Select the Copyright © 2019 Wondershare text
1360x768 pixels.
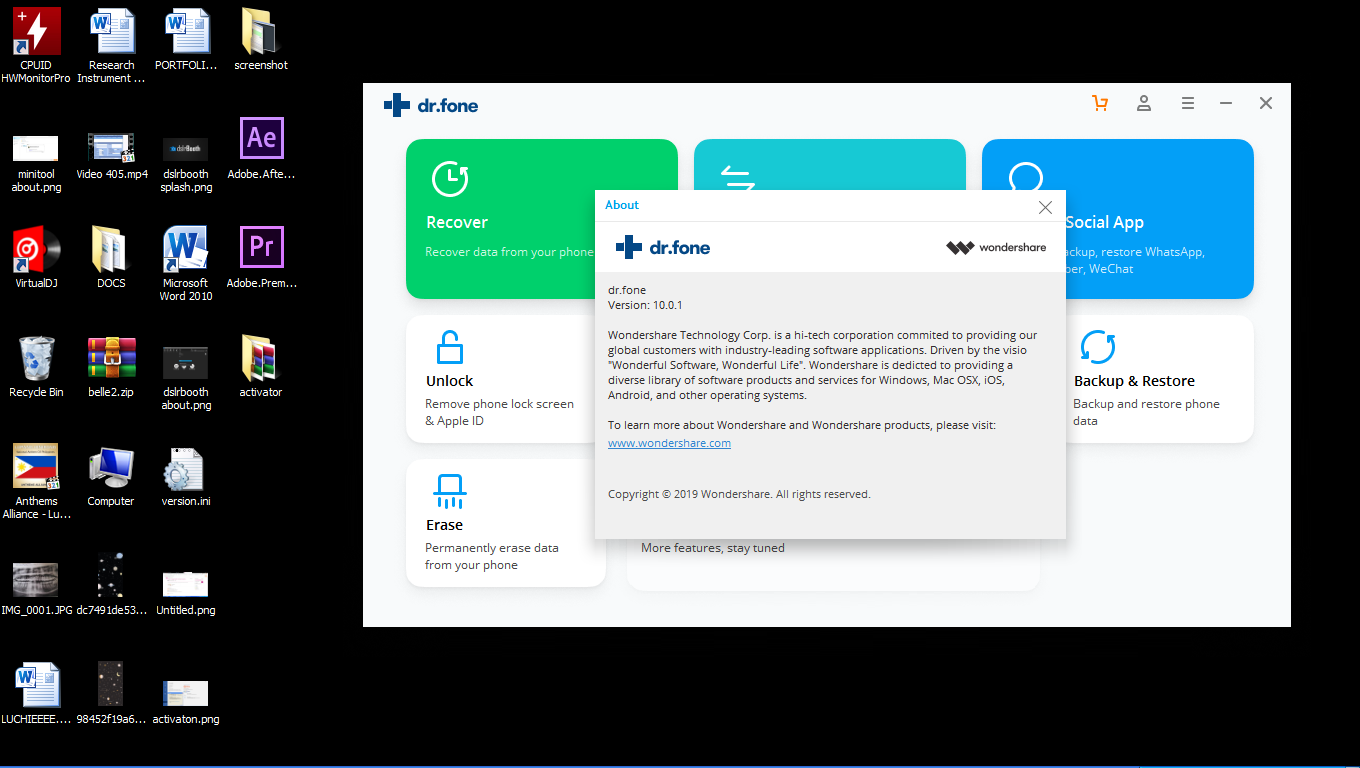pos(739,494)
